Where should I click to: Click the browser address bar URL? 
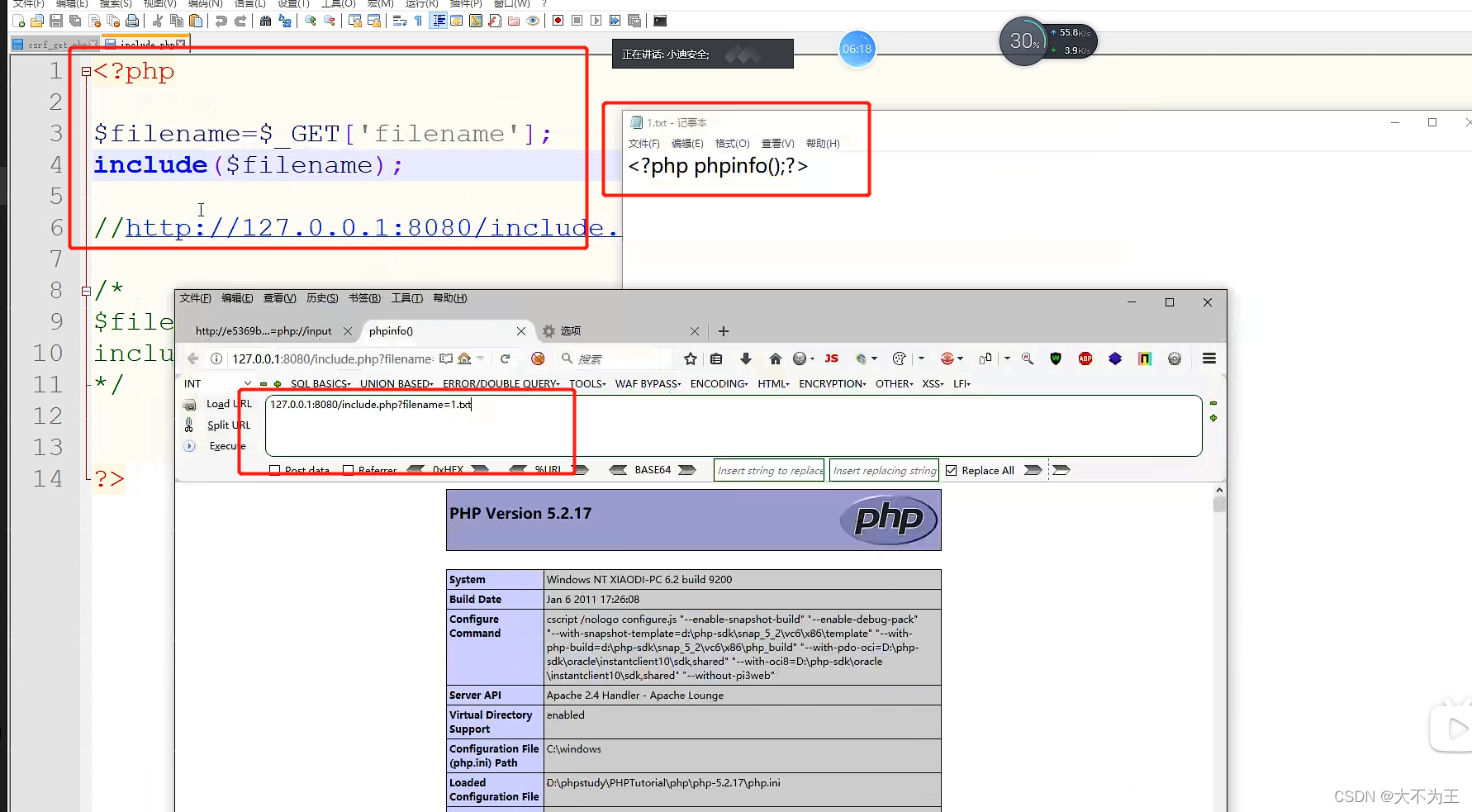[332, 359]
